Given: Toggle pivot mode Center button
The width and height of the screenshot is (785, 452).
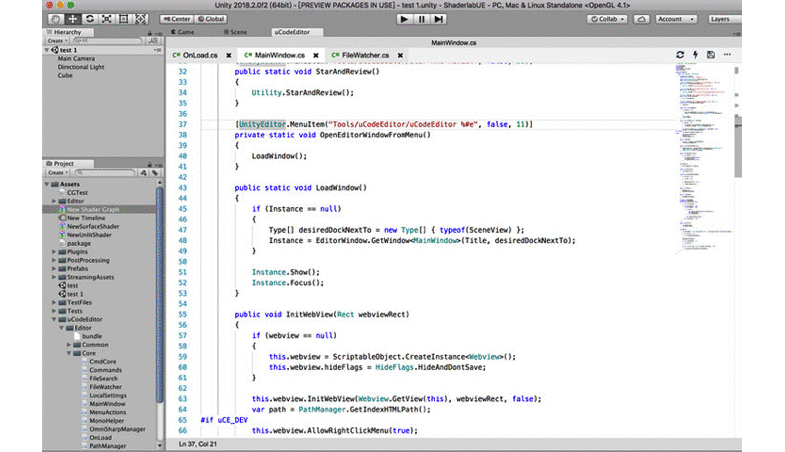Looking at the screenshot, I should [x=177, y=19].
